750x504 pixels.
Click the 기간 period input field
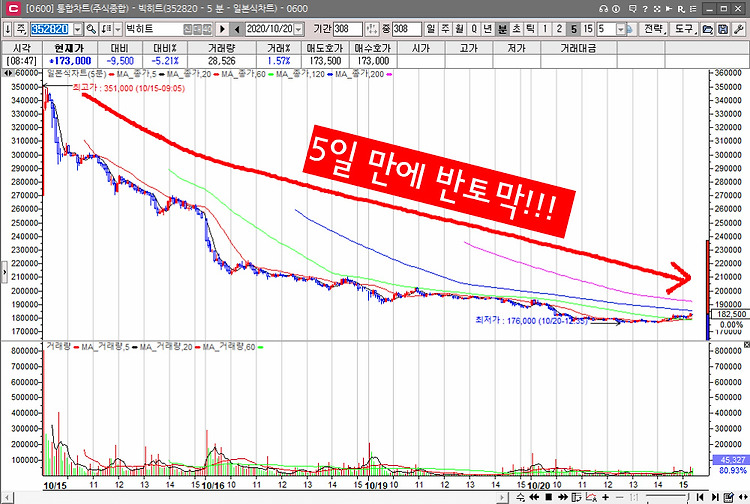348,29
